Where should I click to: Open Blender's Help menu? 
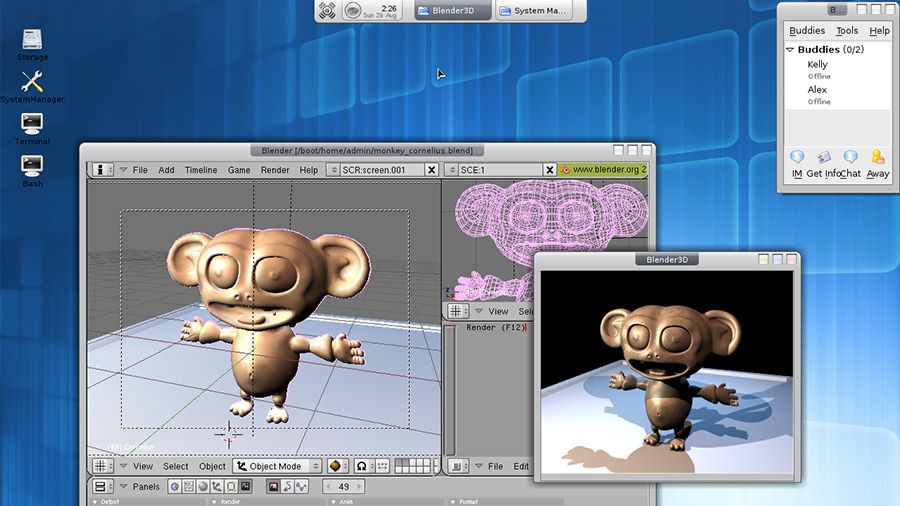(308, 170)
